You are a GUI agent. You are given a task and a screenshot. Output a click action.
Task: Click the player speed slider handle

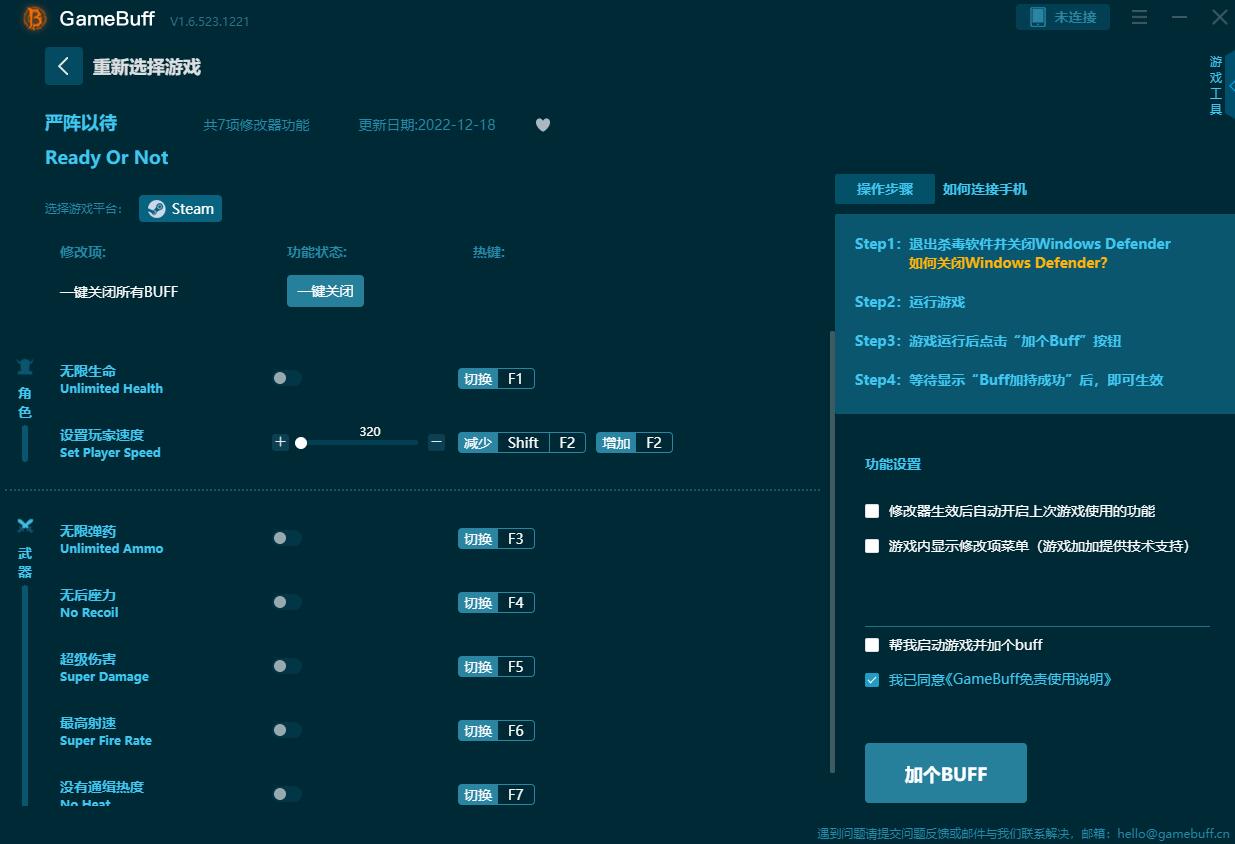[x=301, y=442]
